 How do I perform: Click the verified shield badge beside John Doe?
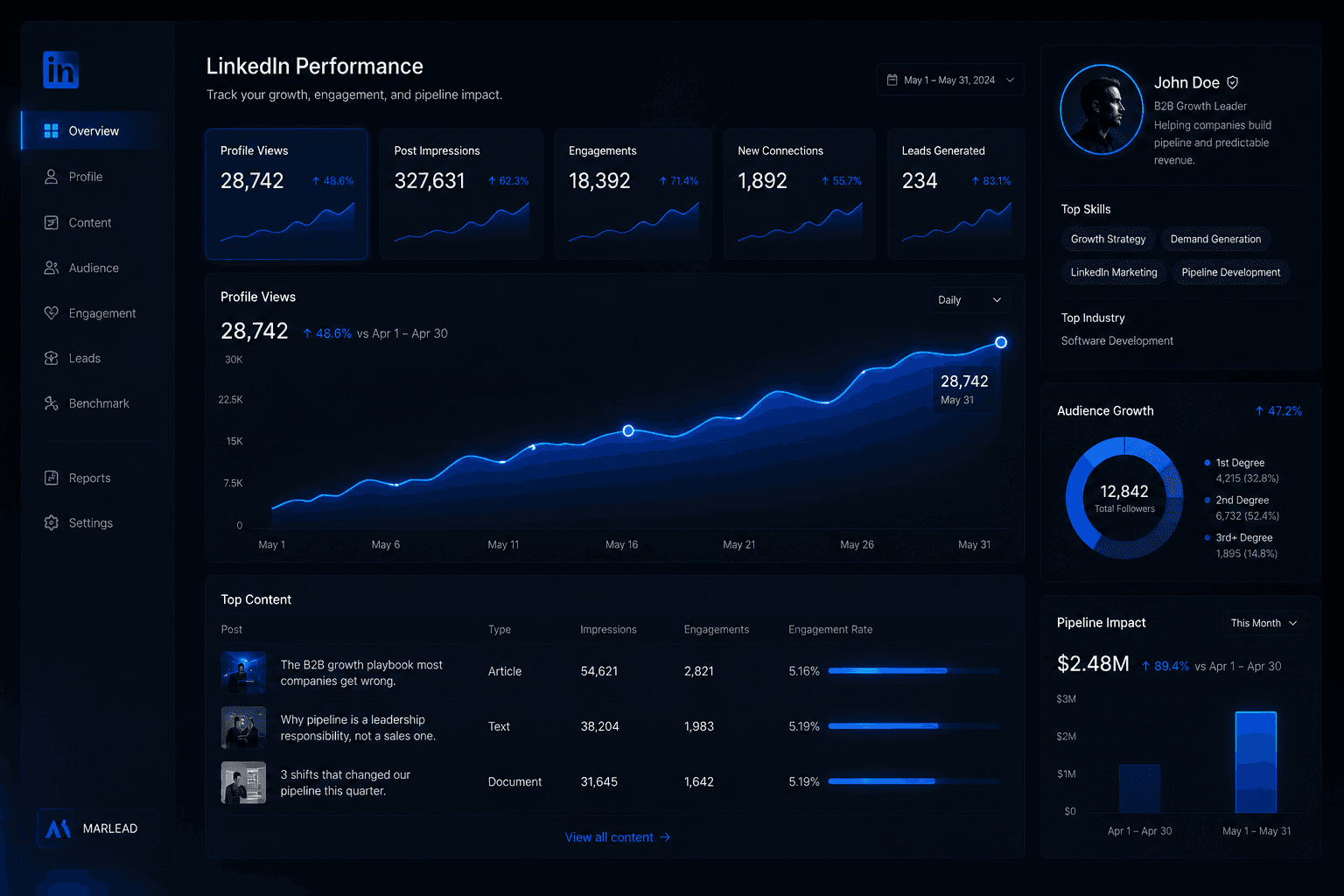pos(1232,82)
